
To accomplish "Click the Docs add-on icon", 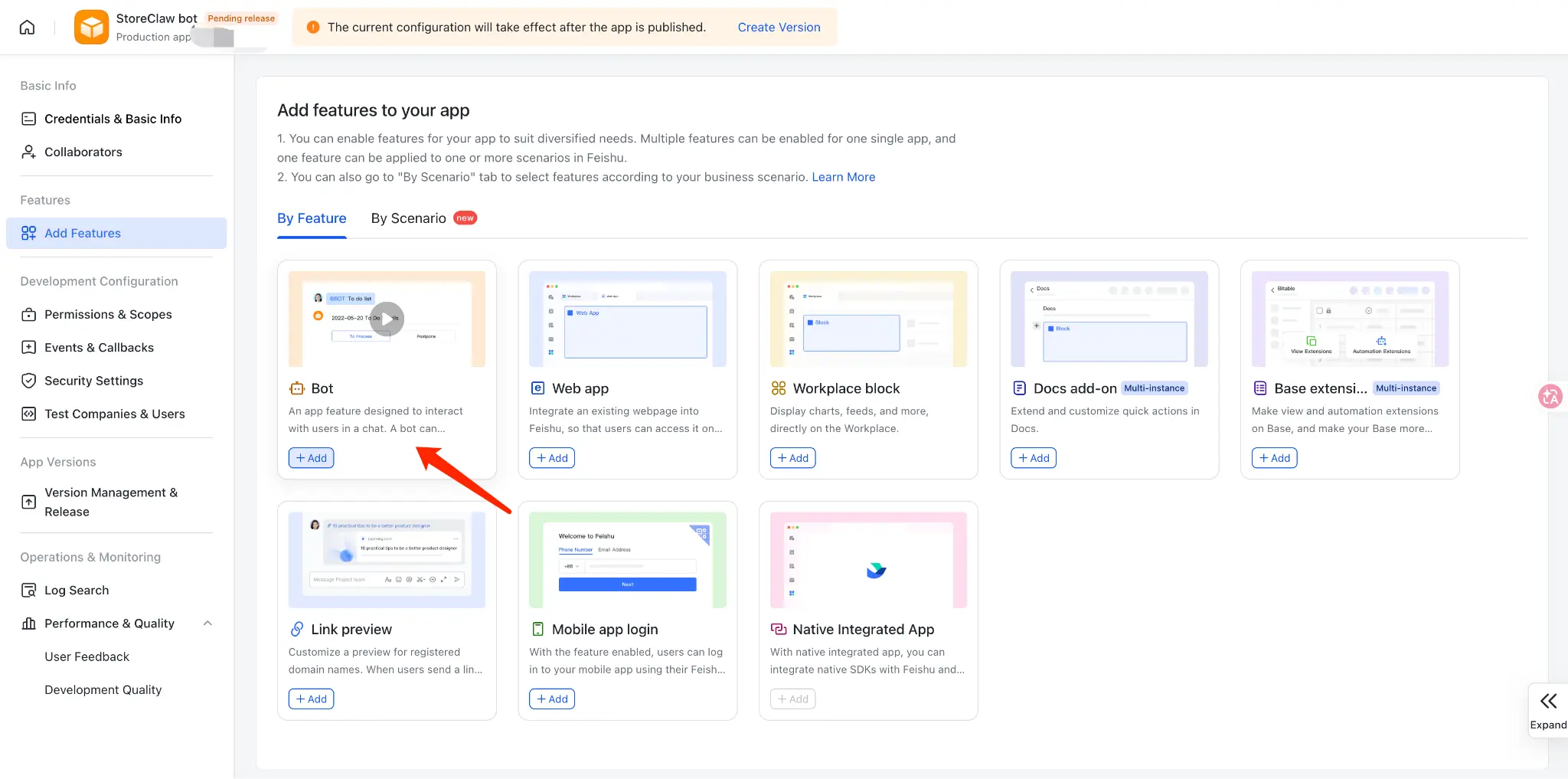I will 1019,388.
